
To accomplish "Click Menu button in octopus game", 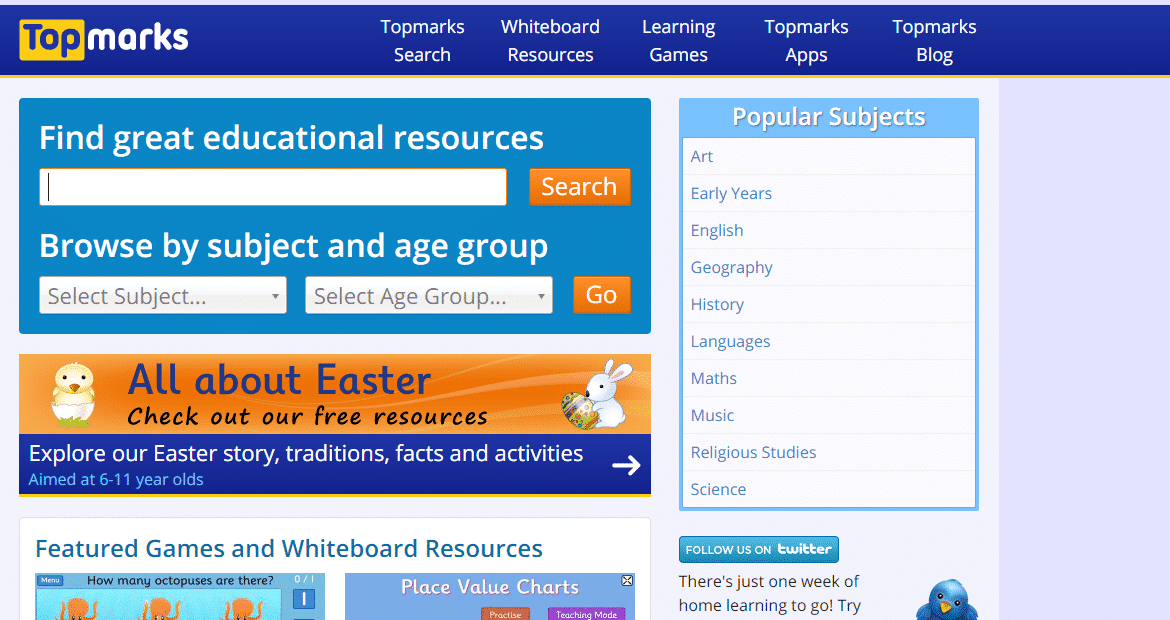I will [x=51, y=580].
